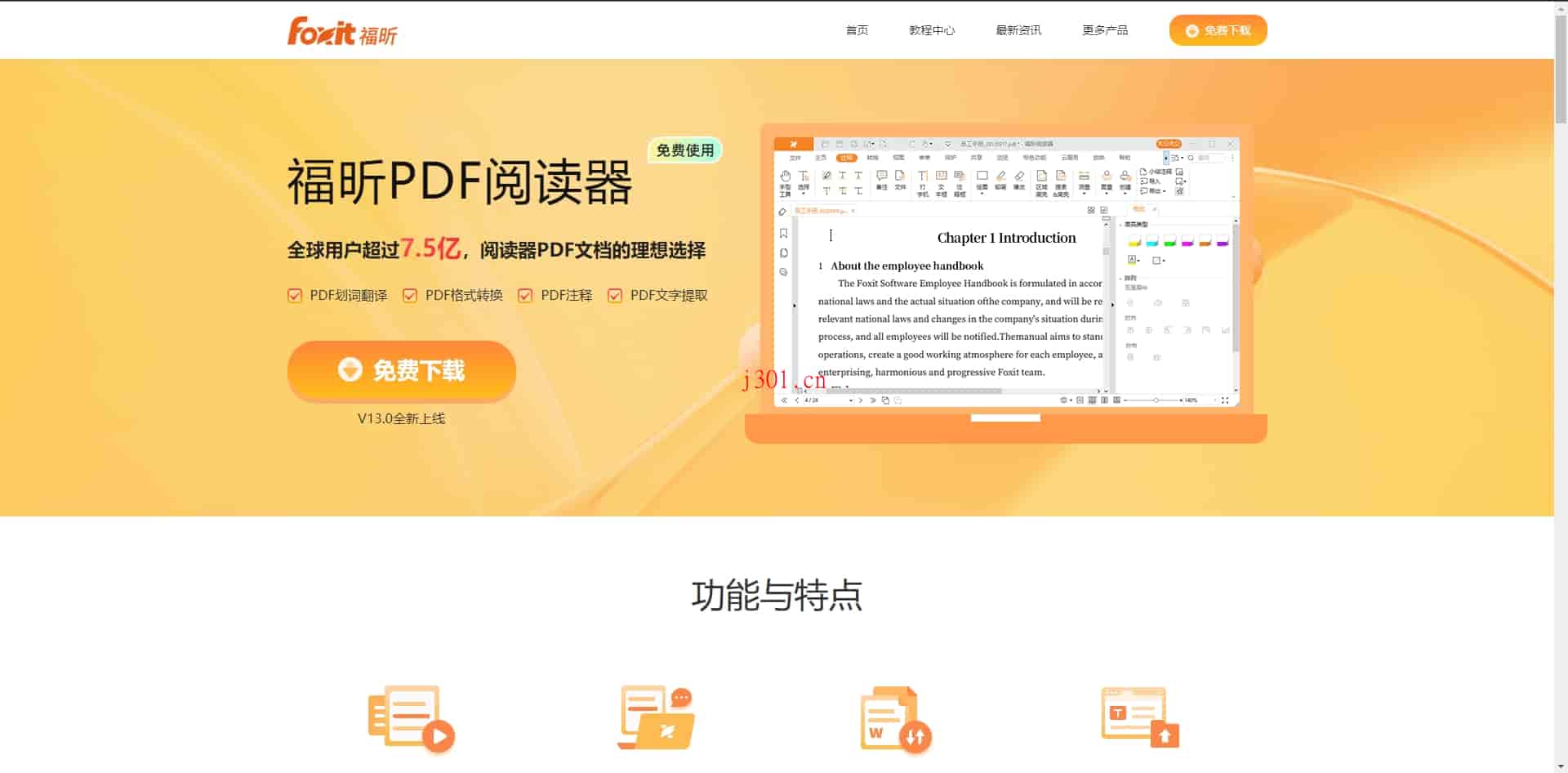Go to 教程中心 in the top navigation
1568x773 pixels.
point(932,30)
